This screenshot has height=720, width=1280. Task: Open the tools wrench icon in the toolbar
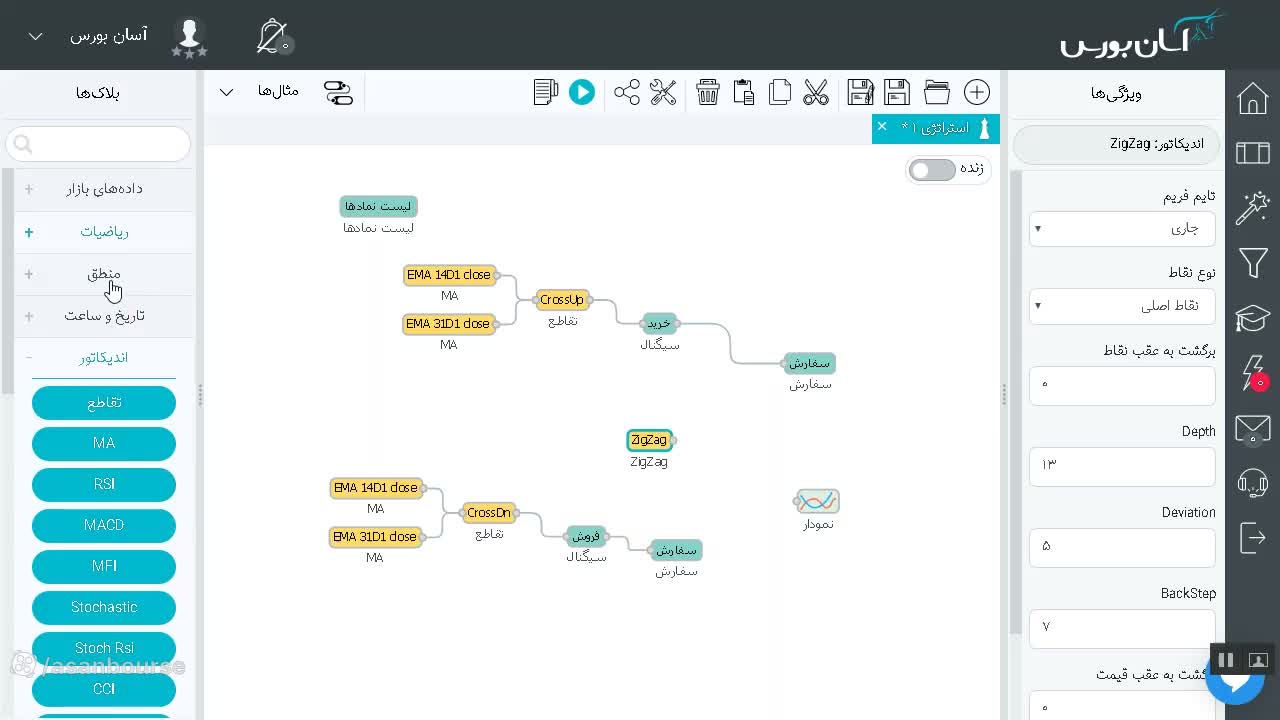point(663,93)
